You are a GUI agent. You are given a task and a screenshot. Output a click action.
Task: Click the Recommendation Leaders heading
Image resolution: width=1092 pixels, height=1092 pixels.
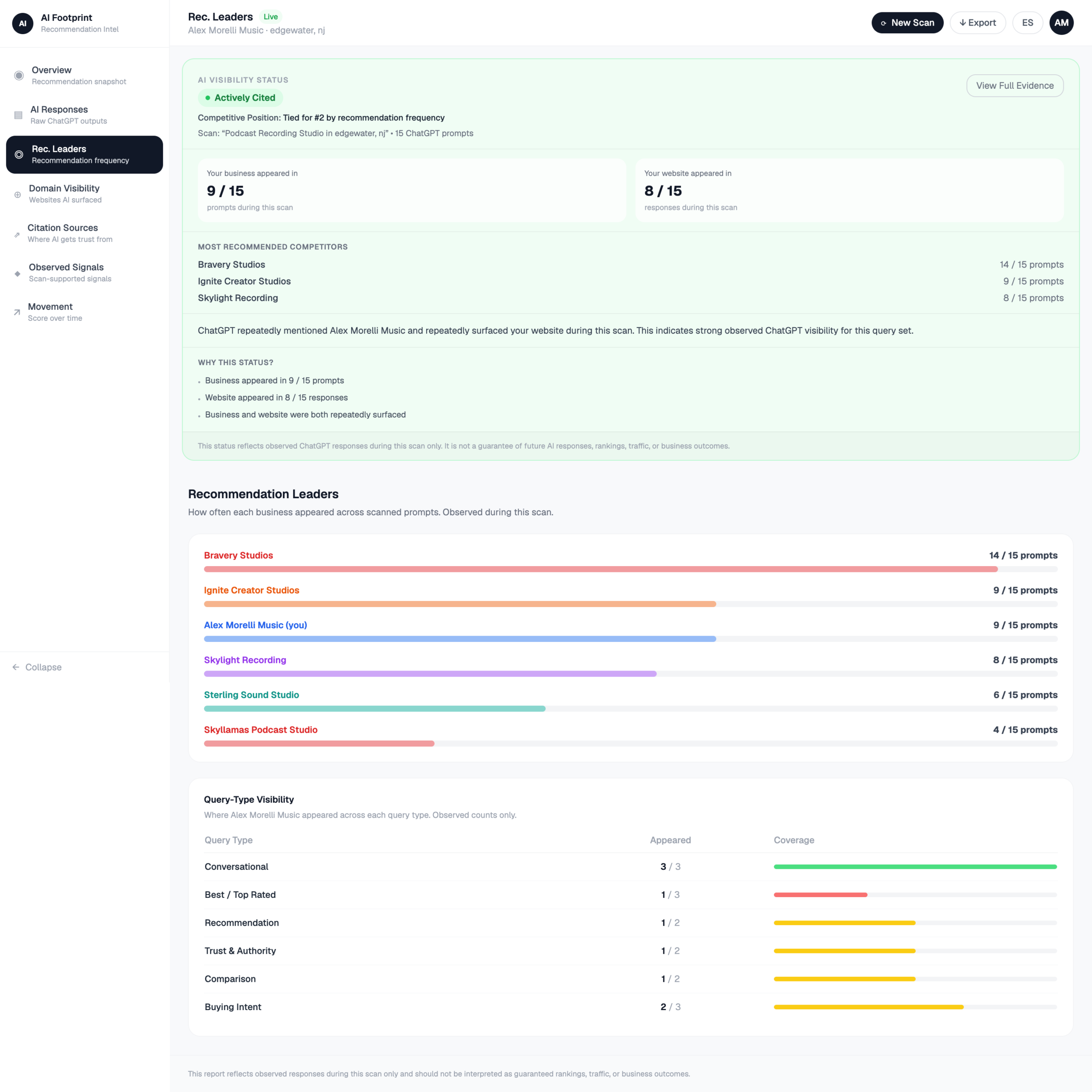tap(263, 494)
